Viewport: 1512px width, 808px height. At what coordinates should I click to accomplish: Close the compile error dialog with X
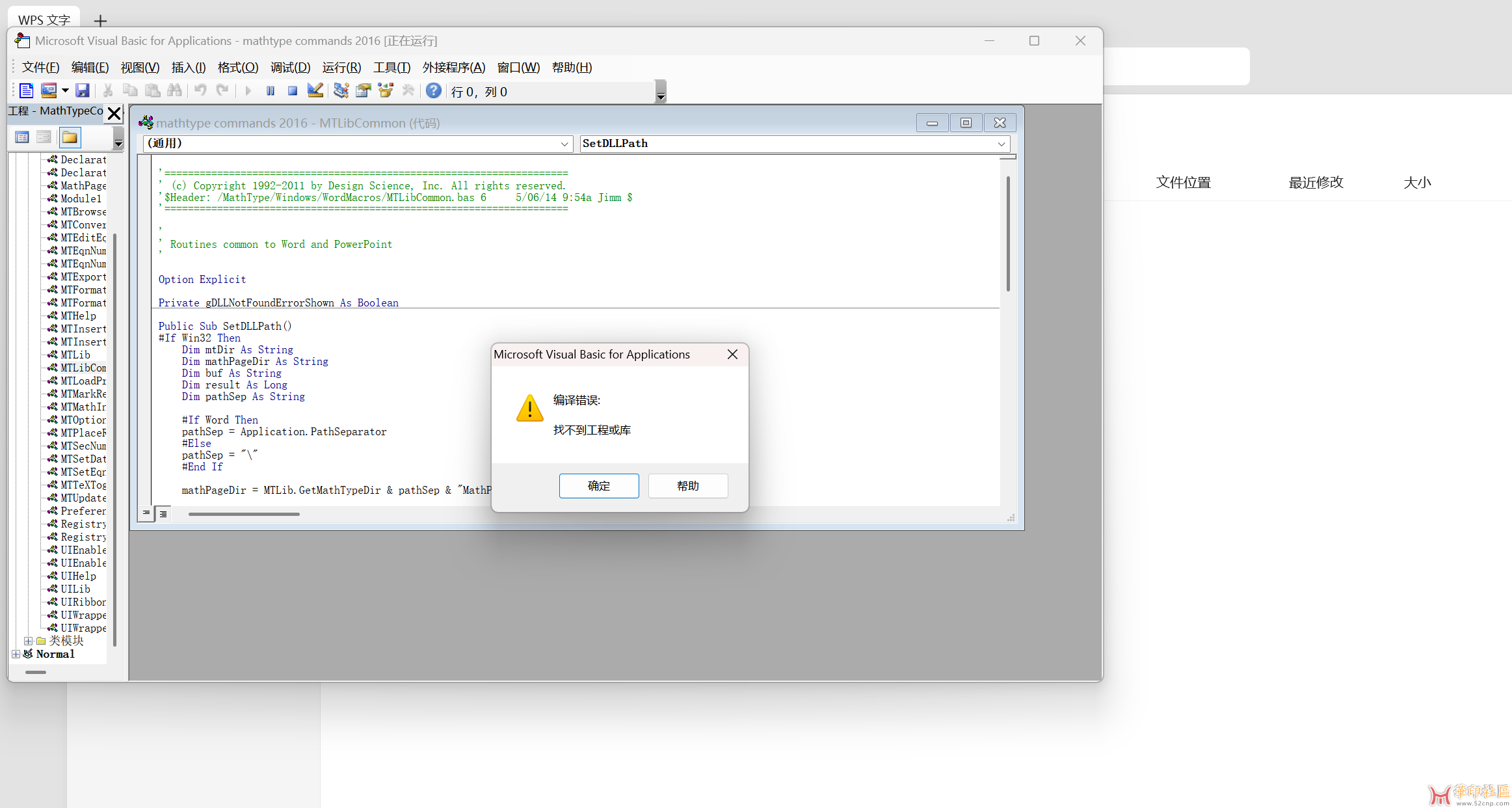click(x=733, y=355)
